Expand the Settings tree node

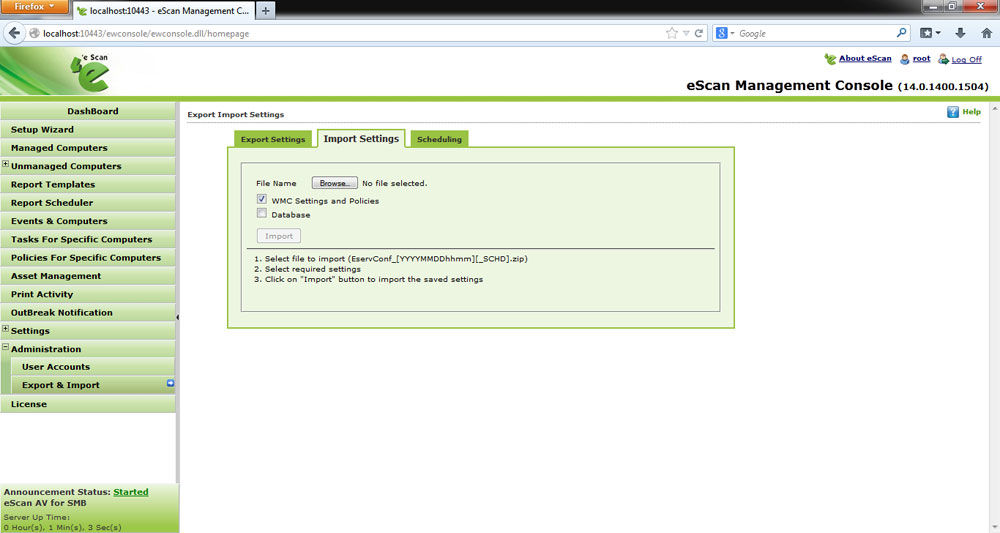click(5, 329)
